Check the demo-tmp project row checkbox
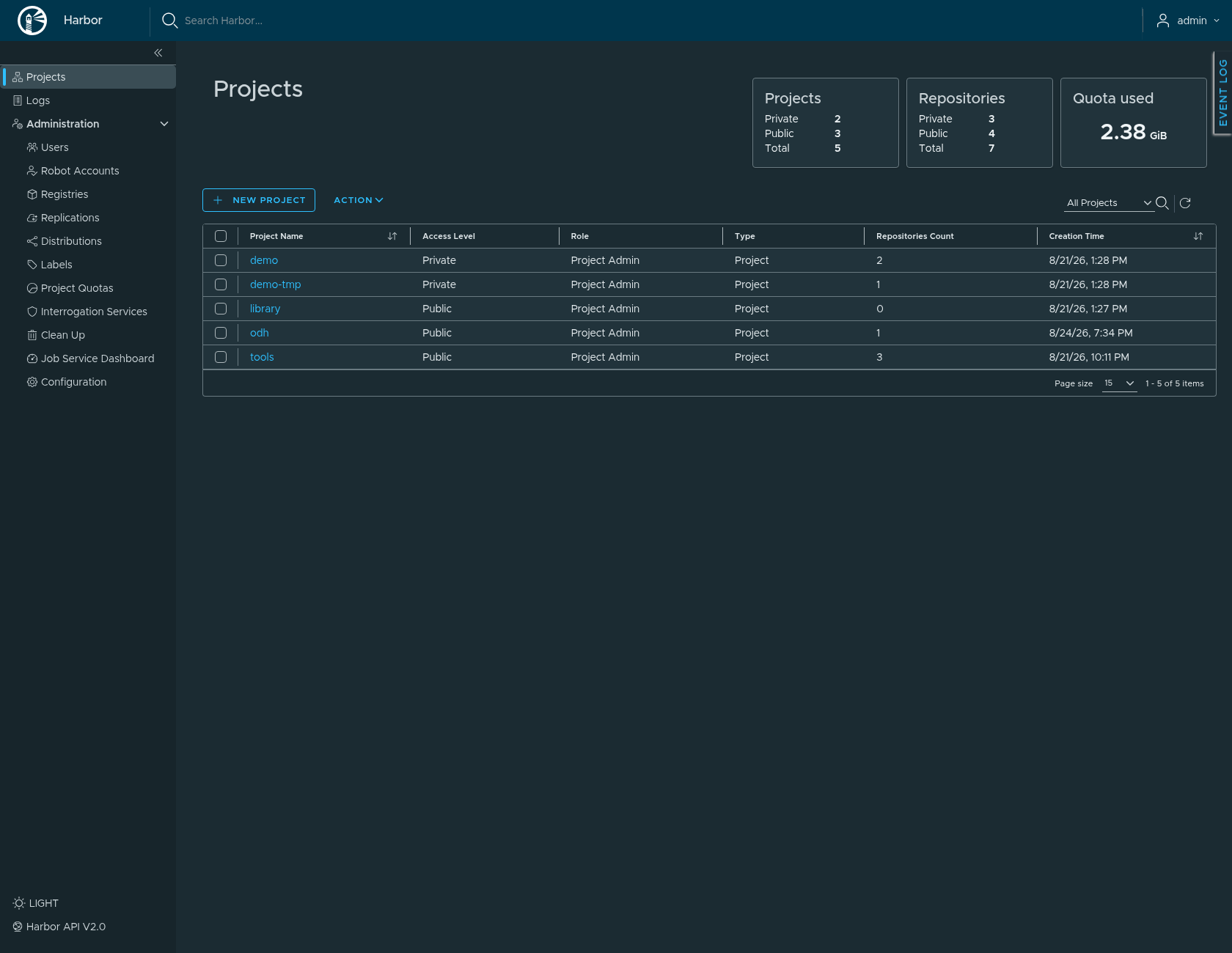Viewport: 1232px width, 953px height. tap(221, 284)
